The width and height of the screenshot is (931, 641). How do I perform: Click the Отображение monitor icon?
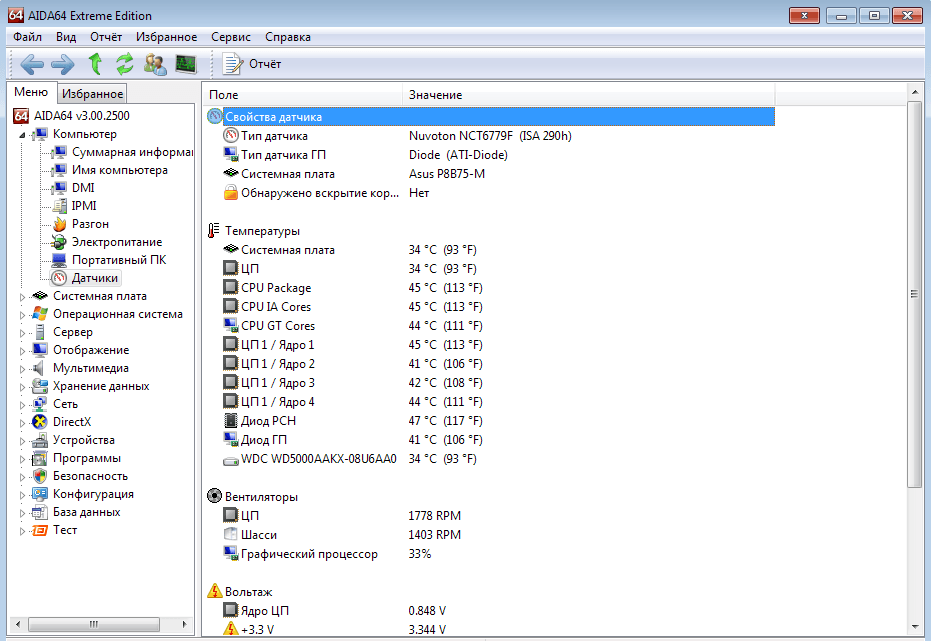tap(40, 350)
